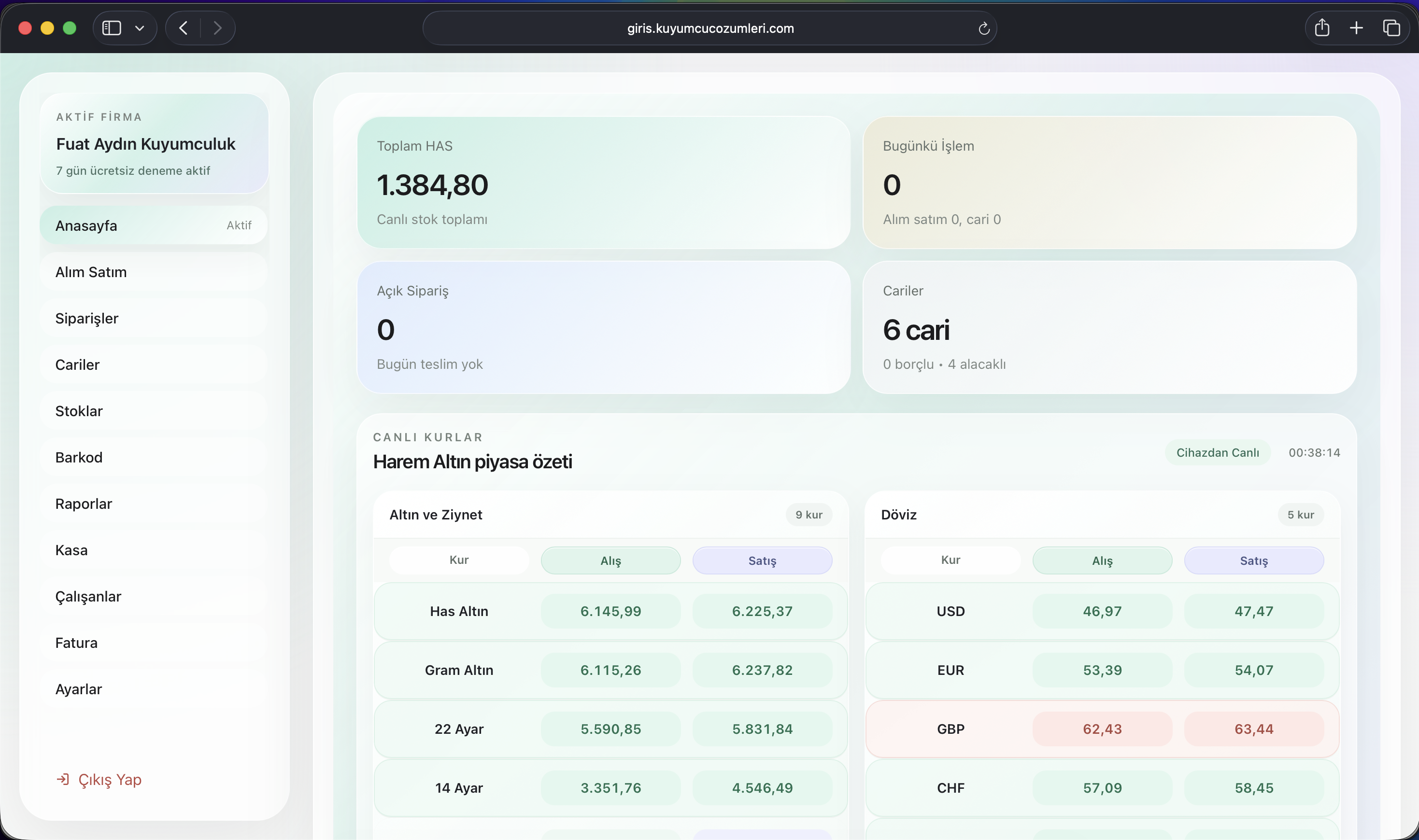Select the 14 Ayar row label
The width and height of the screenshot is (1419, 840).
point(459,788)
